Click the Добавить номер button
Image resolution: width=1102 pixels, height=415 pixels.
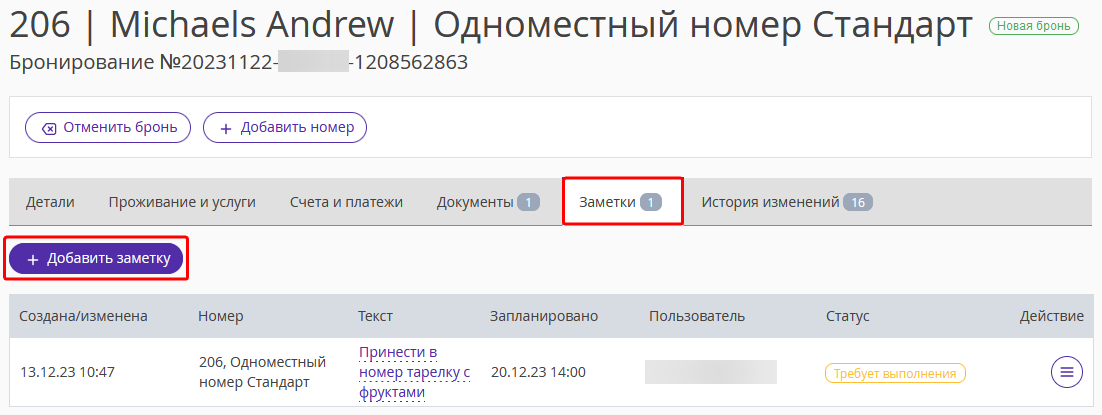pyautogui.click(x=285, y=128)
